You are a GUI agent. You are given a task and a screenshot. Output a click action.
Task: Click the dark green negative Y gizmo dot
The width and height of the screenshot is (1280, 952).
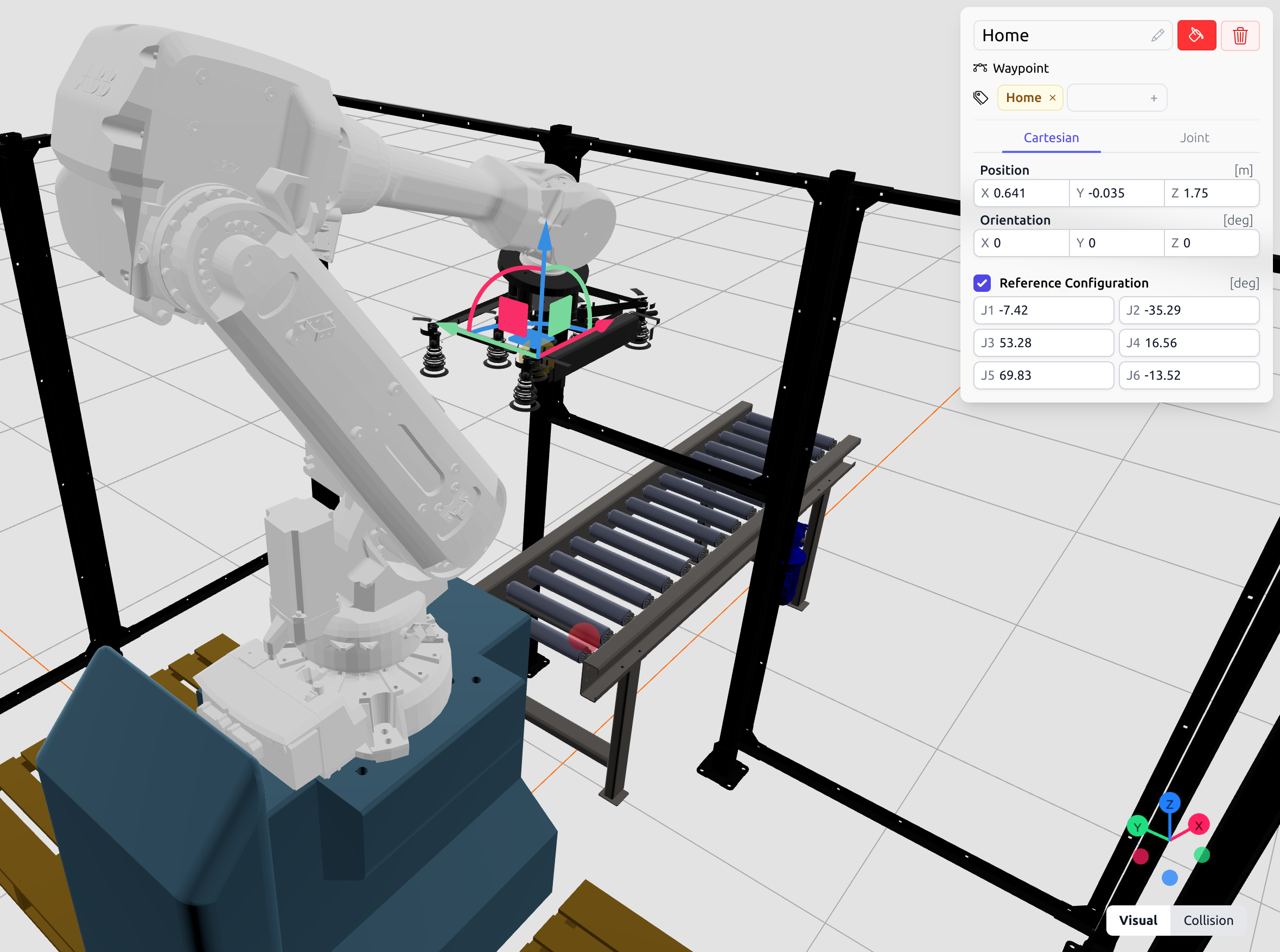click(1201, 855)
